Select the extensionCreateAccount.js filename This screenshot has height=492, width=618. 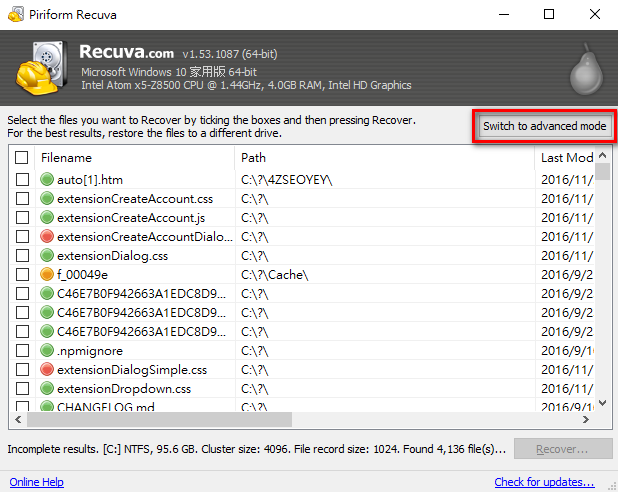coord(131,218)
